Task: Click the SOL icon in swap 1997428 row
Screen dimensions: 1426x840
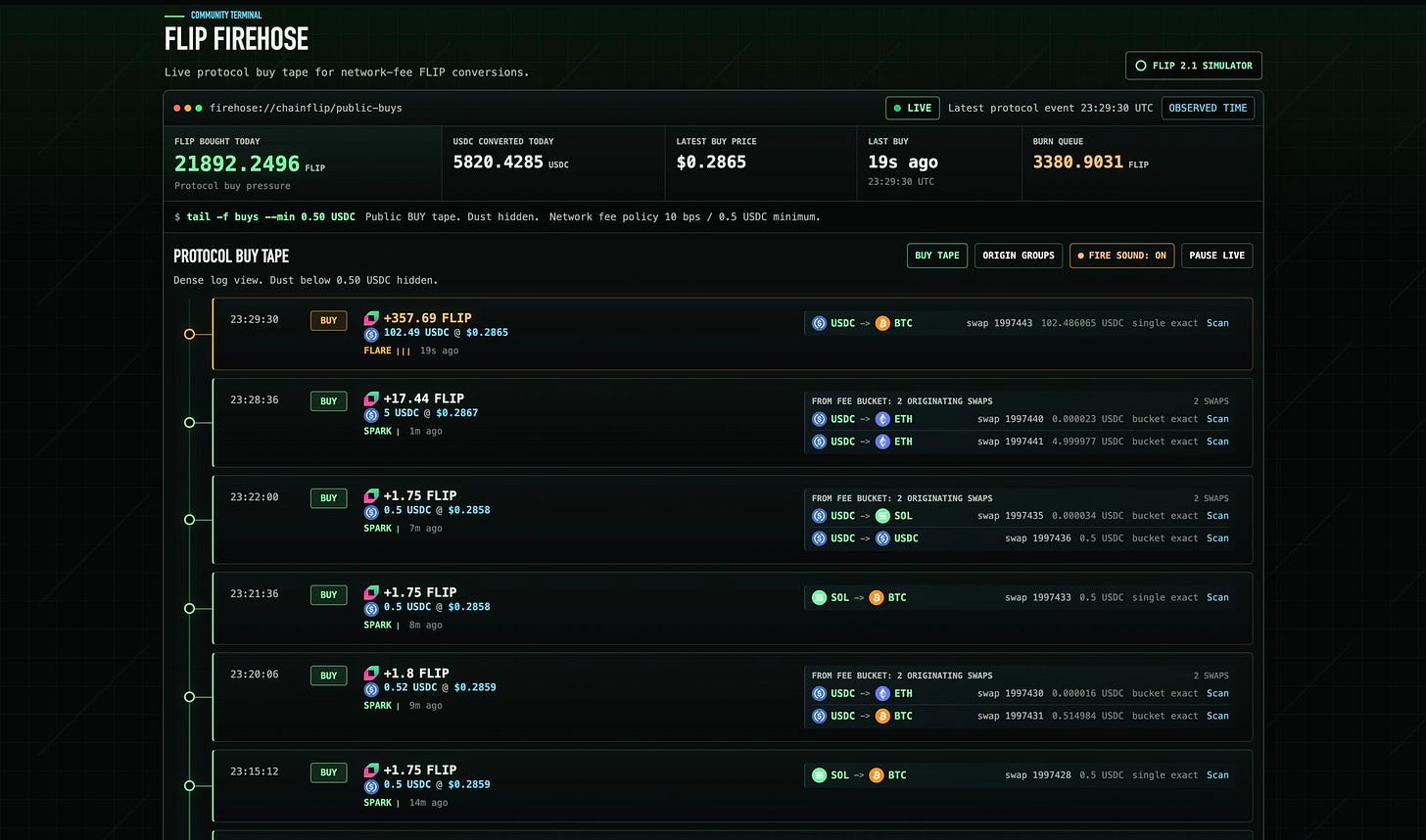Action: [x=820, y=775]
